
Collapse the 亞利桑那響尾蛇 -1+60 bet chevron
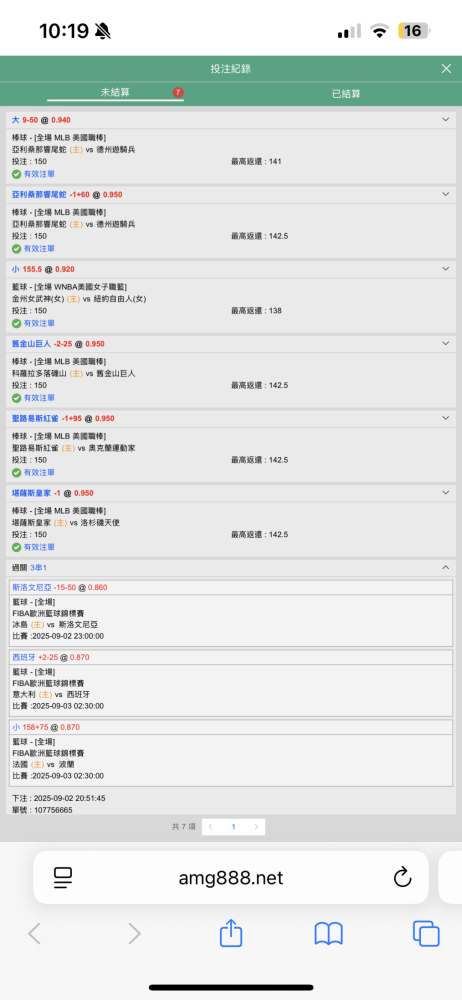tap(445, 194)
